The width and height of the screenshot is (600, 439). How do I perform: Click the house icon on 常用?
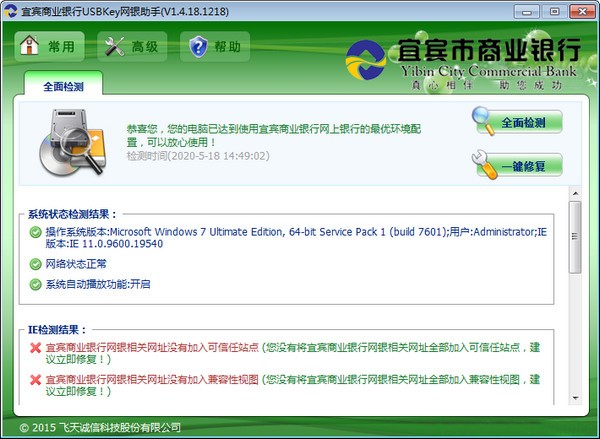(x=29, y=46)
